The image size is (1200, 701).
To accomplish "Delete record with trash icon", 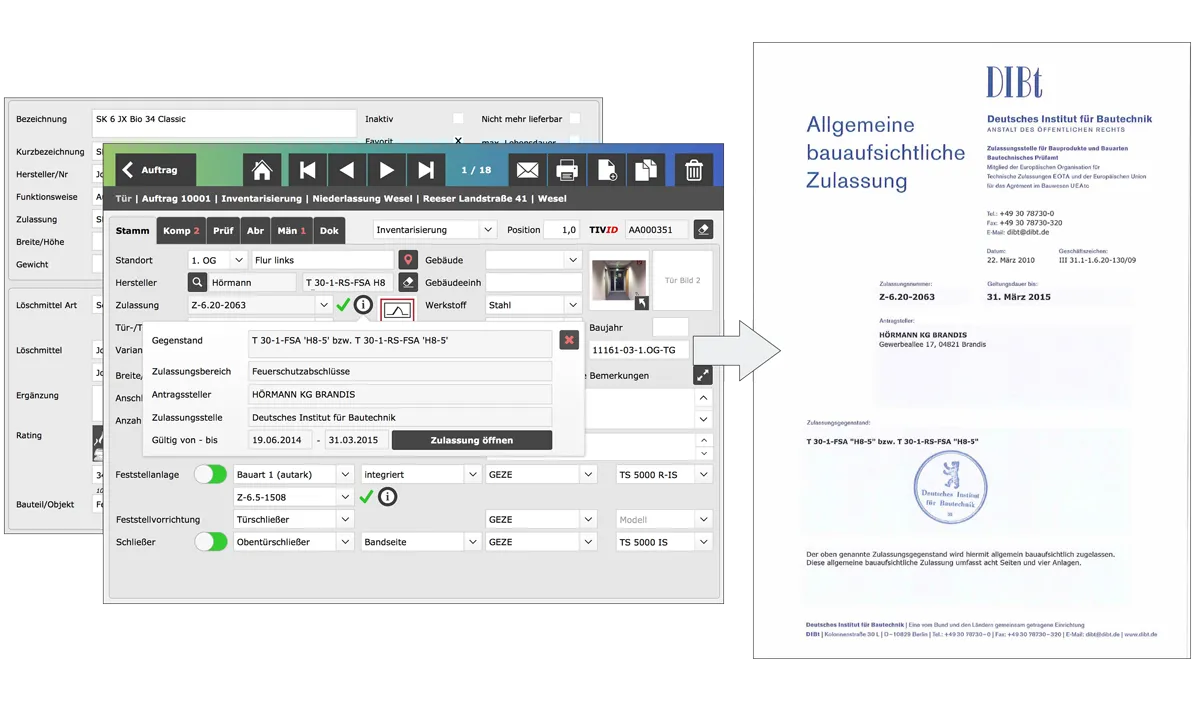I will pos(693,170).
